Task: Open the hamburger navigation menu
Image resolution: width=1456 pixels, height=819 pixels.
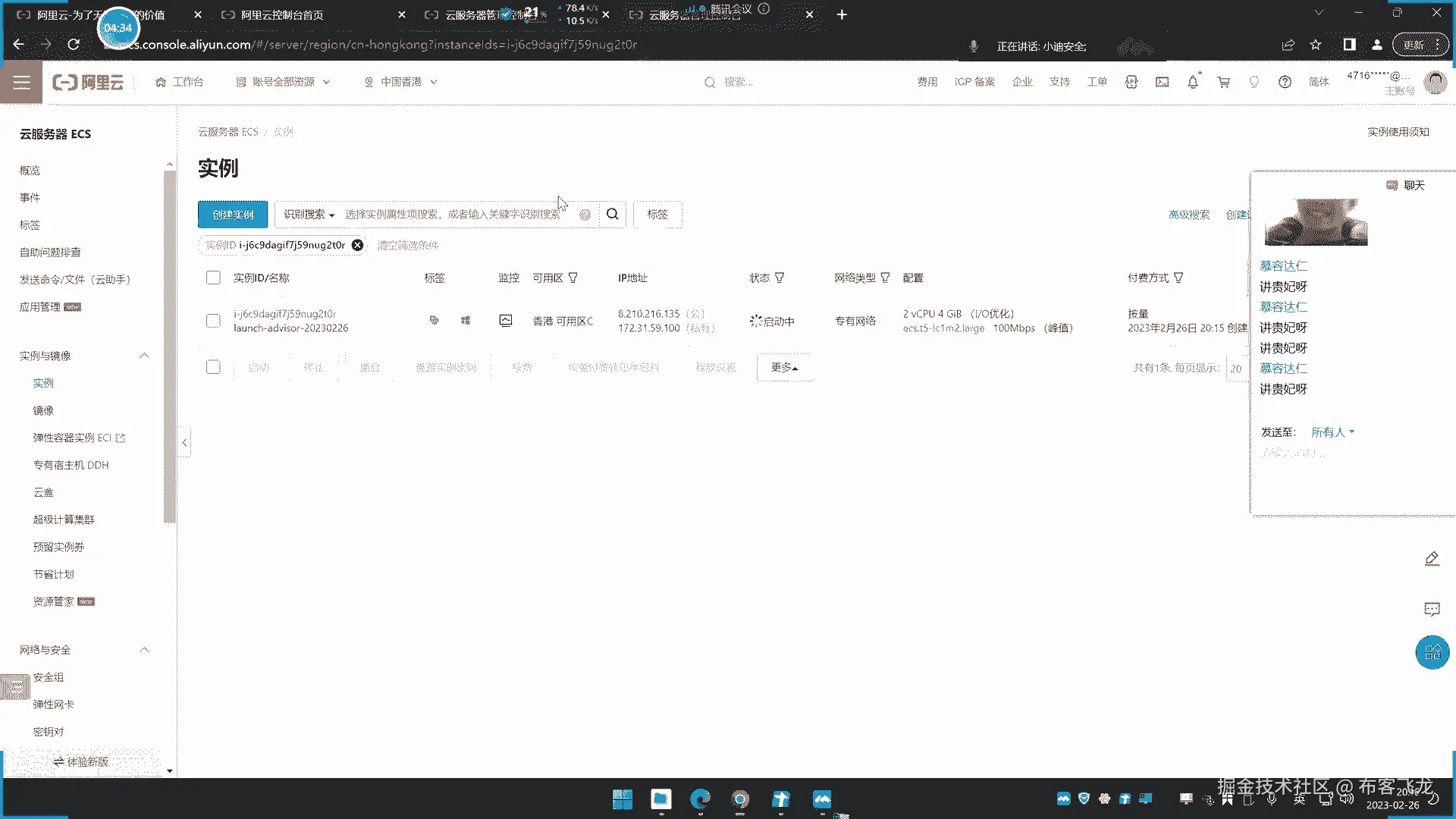Action: click(x=21, y=82)
